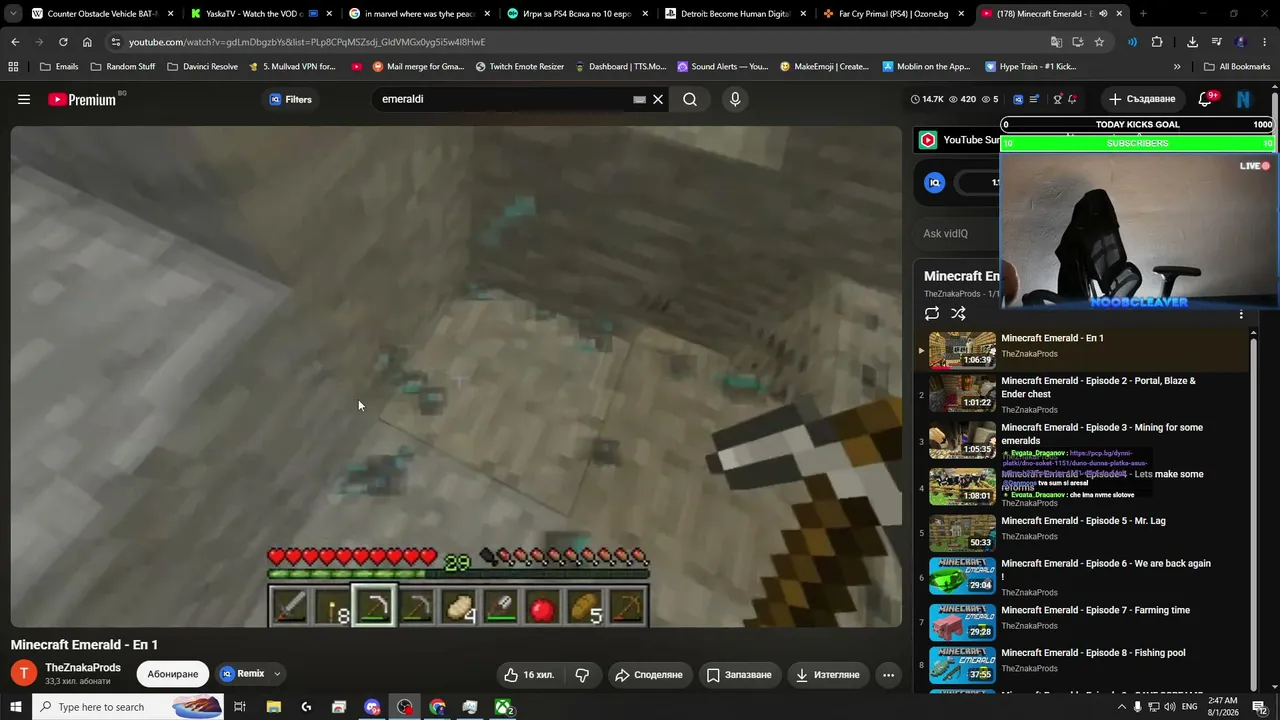Viewport: 1280px width, 720px height.
Task: Switch to Detroit: Become Human tab
Action: point(735,14)
